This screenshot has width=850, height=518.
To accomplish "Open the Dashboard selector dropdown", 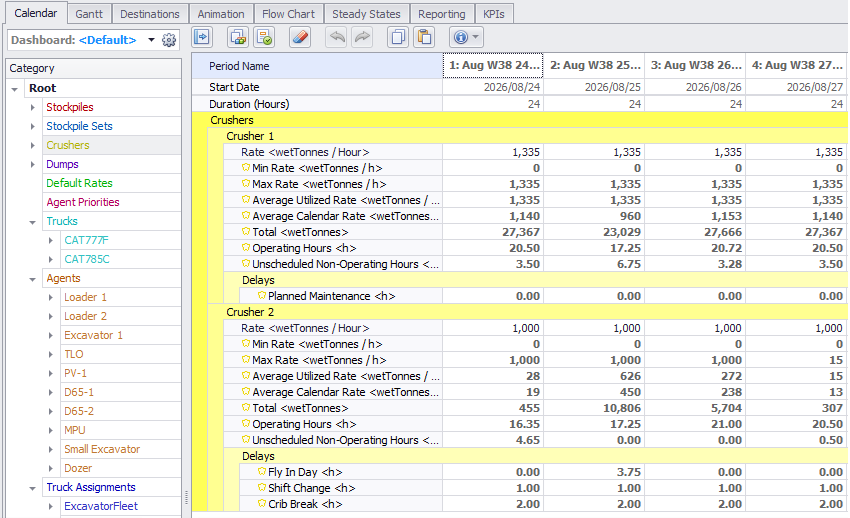I will pyautogui.click(x=151, y=40).
